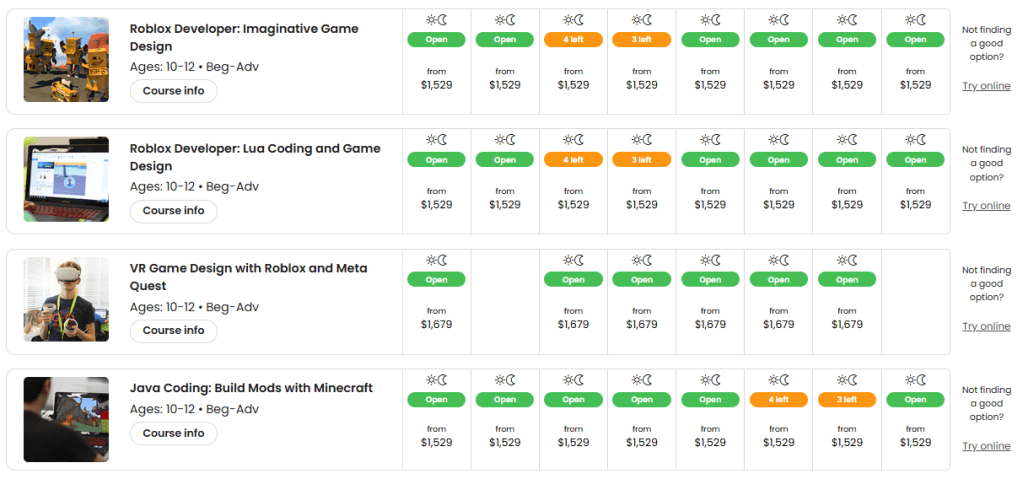Click day/night icon above "3 left" in Java Coding row
The image size is (1023, 479).
click(846, 380)
